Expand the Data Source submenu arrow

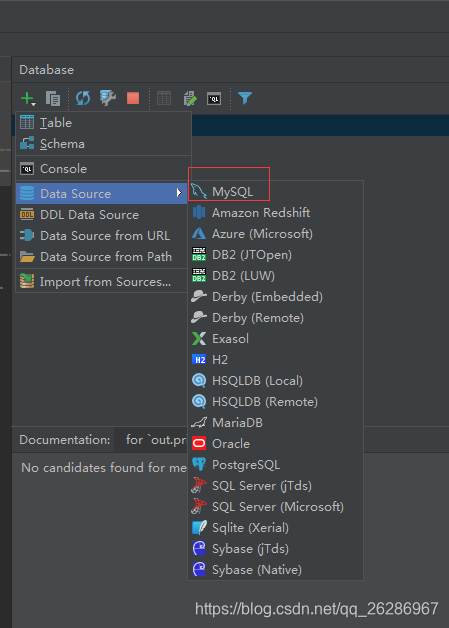[179, 193]
